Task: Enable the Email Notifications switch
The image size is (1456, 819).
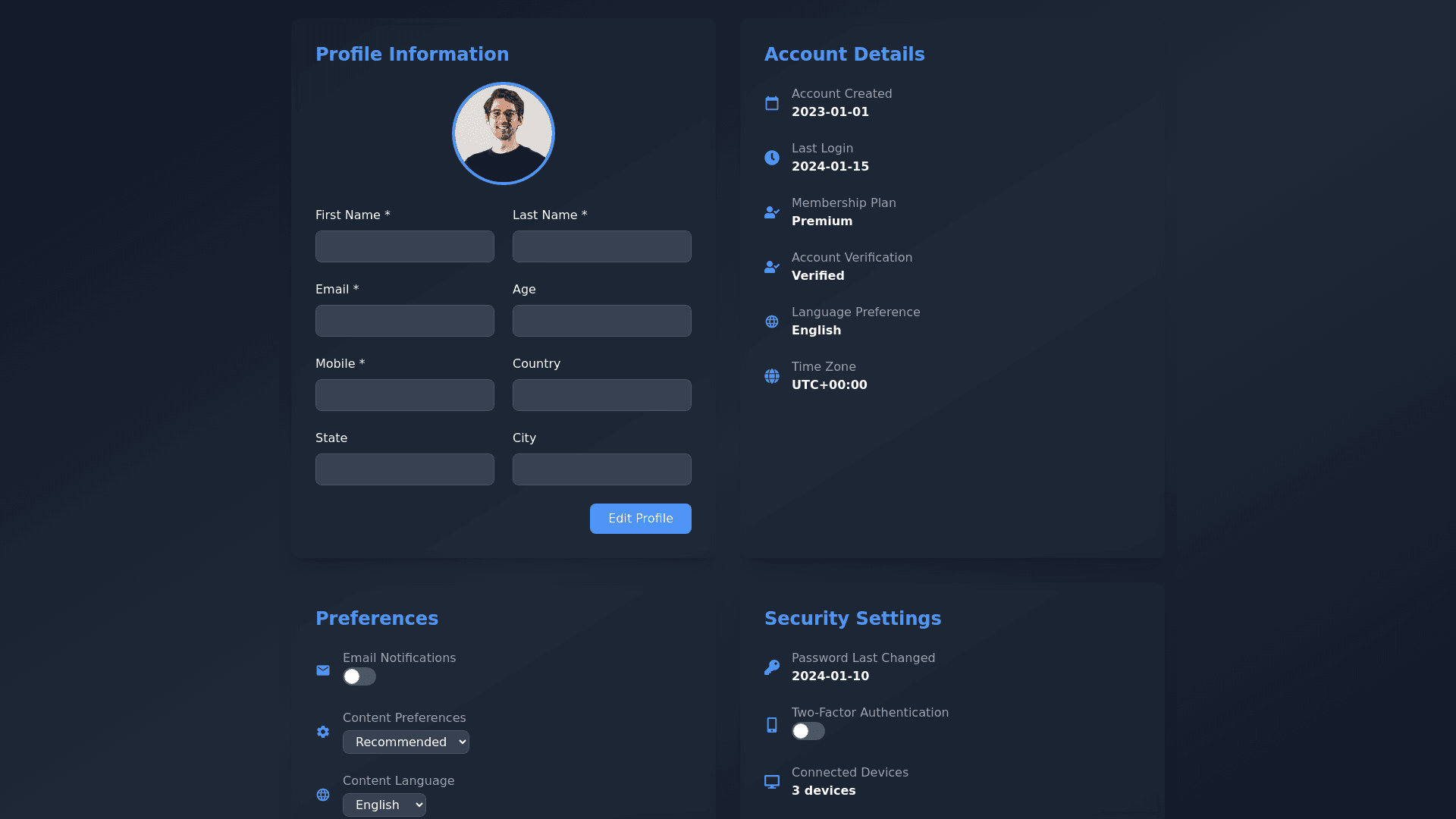Action: pyautogui.click(x=359, y=676)
